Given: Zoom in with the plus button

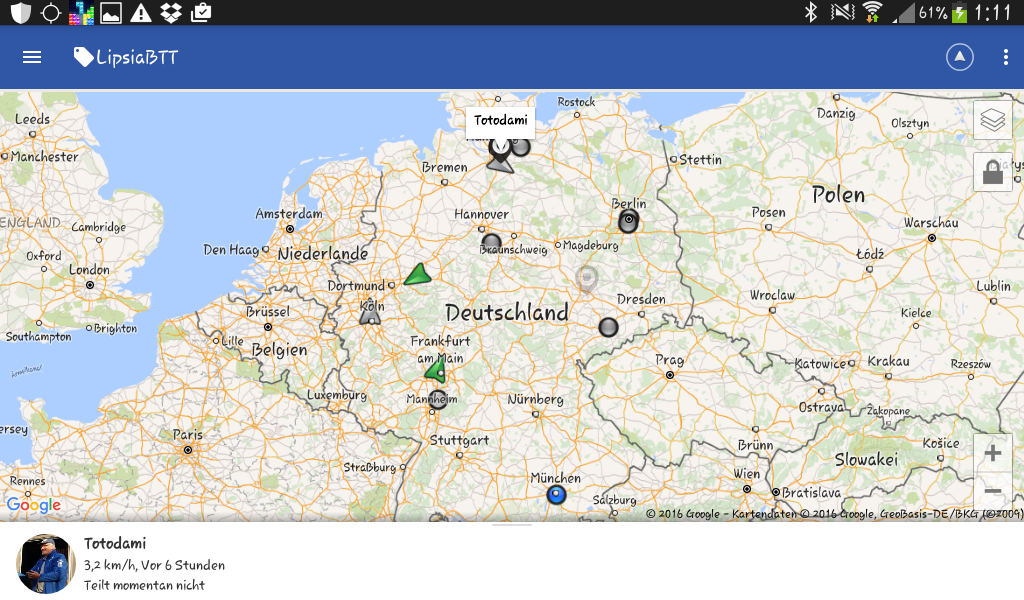Looking at the screenshot, I should pos(992,453).
